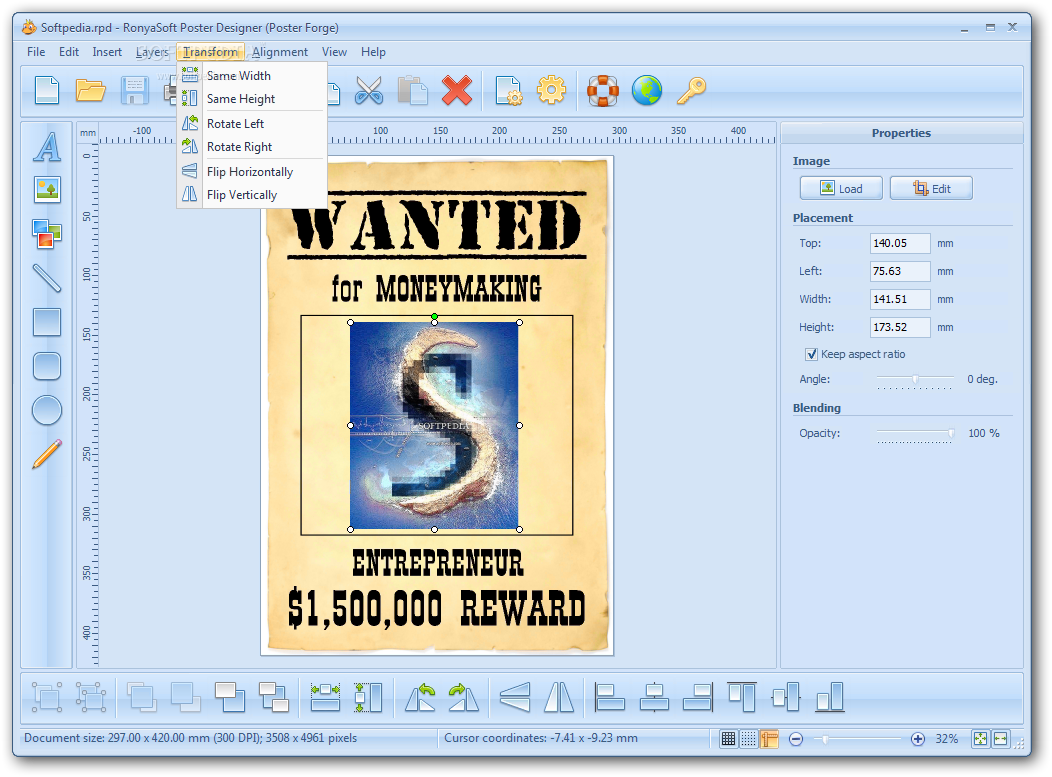The width and height of the screenshot is (1052, 777).
Task: Select the Clipart tool with overlapping pictures
Action: click(x=47, y=234)
